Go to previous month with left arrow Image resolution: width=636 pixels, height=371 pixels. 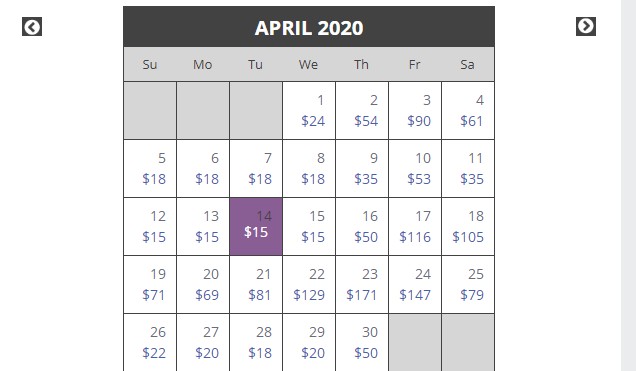[32, 27]
